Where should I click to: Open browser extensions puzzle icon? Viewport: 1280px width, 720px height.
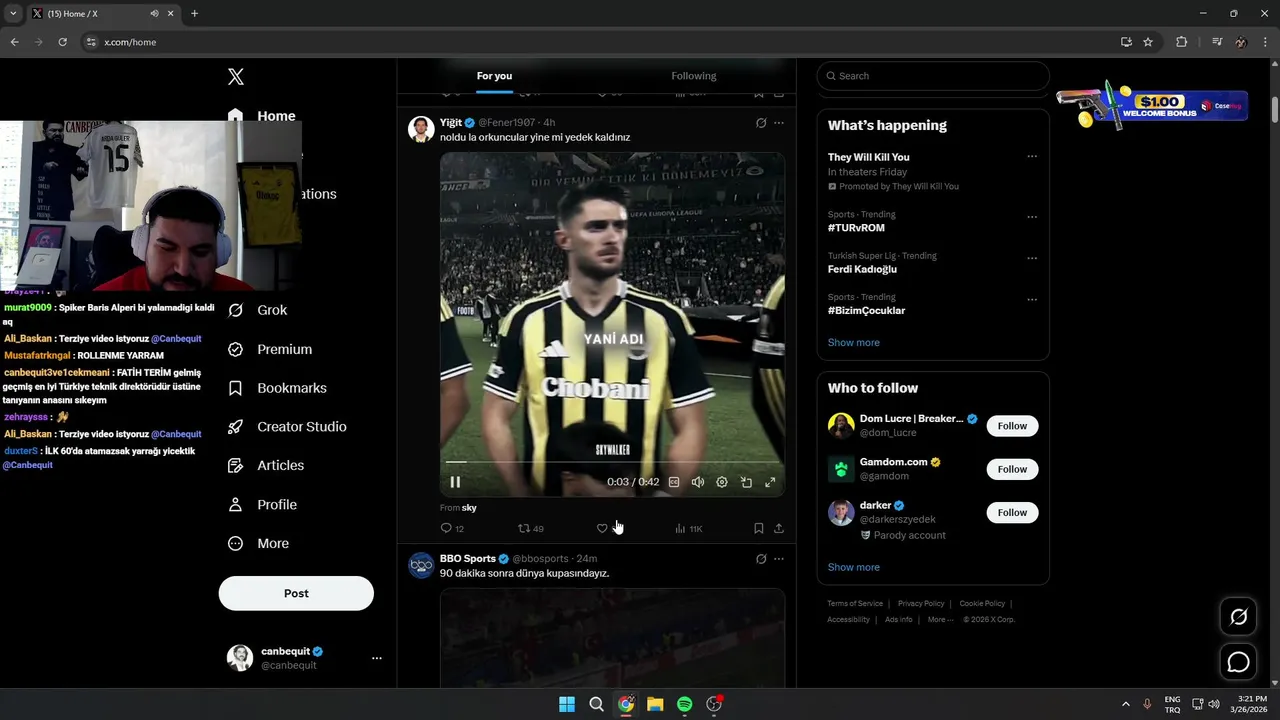(1182, 42)
